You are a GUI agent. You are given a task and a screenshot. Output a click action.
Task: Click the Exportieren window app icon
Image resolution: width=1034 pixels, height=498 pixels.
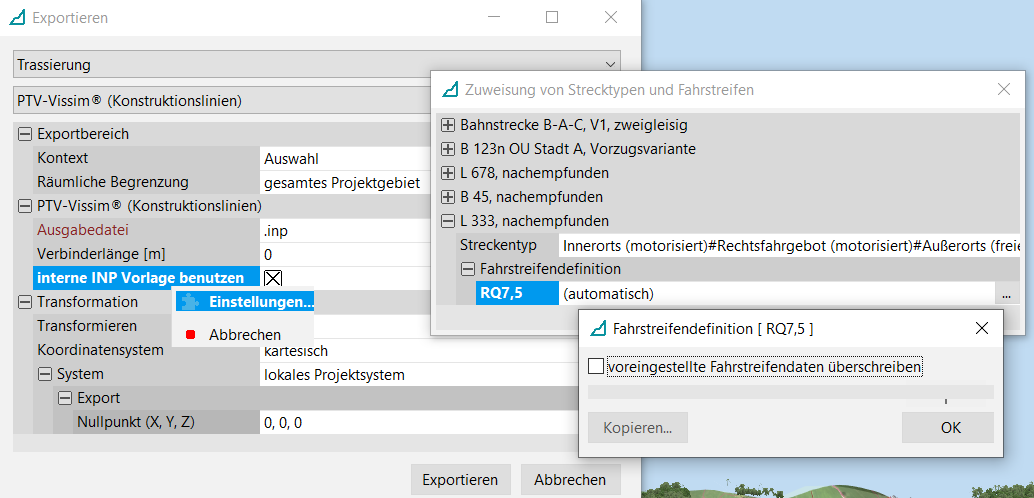pos(18,18)
